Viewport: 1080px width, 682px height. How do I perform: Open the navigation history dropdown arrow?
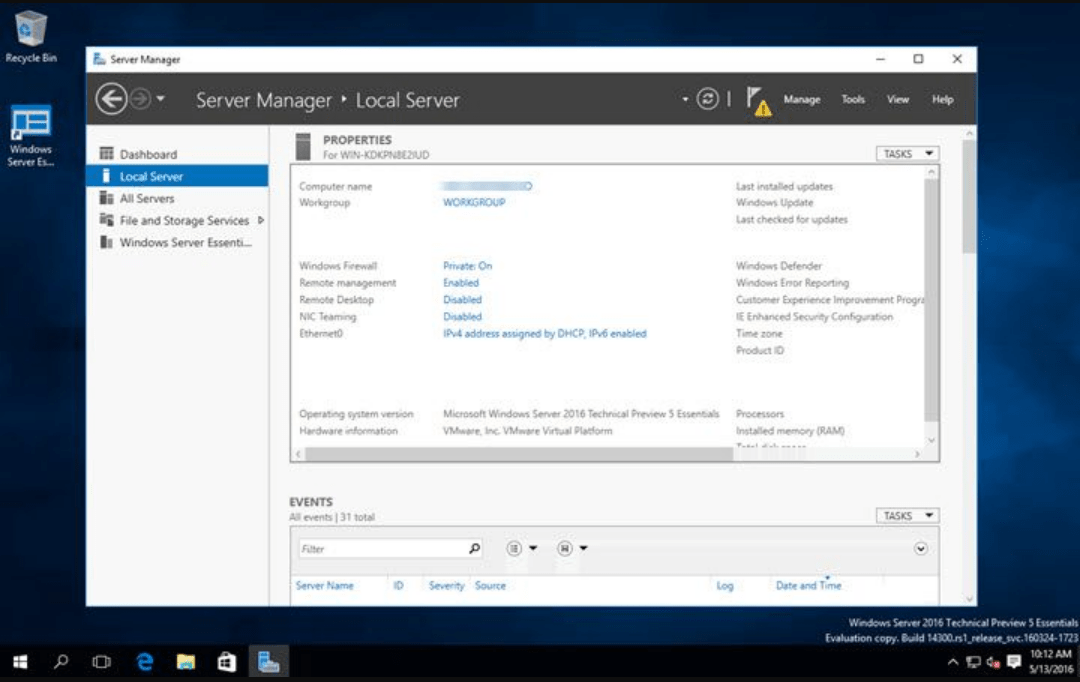click(160, 99)
